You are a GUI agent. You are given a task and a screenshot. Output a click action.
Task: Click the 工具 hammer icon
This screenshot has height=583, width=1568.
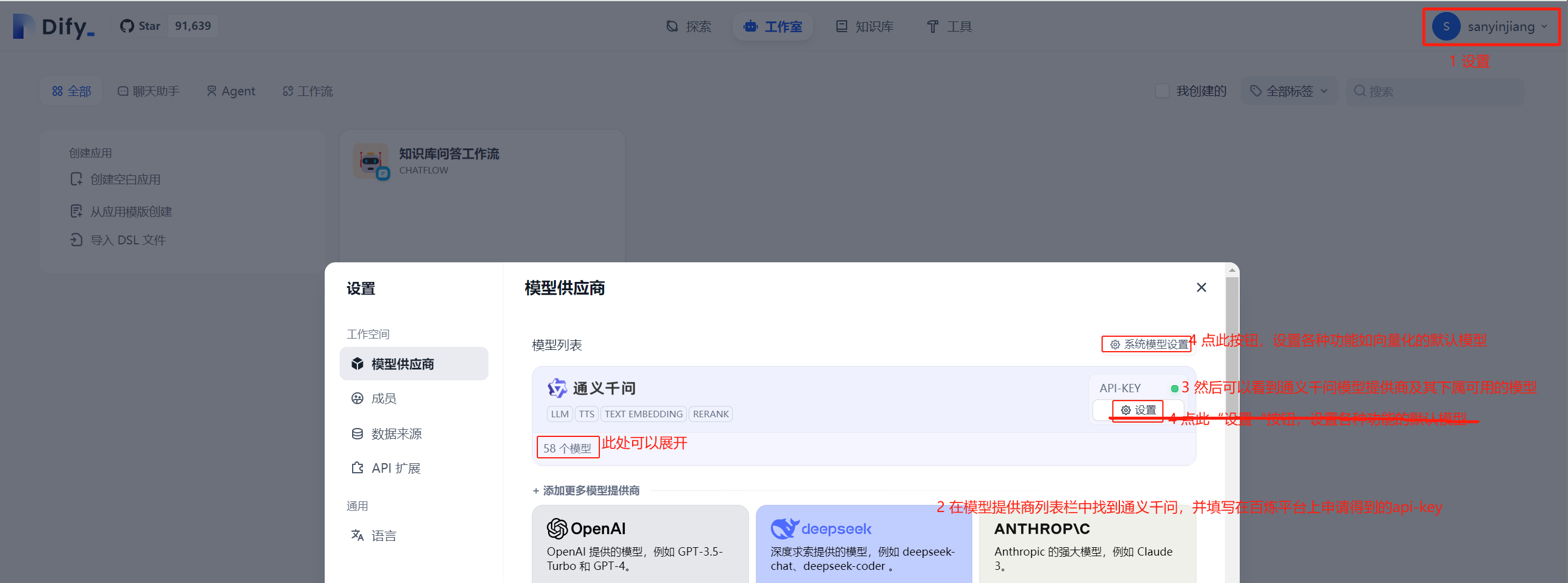(932, 26)
